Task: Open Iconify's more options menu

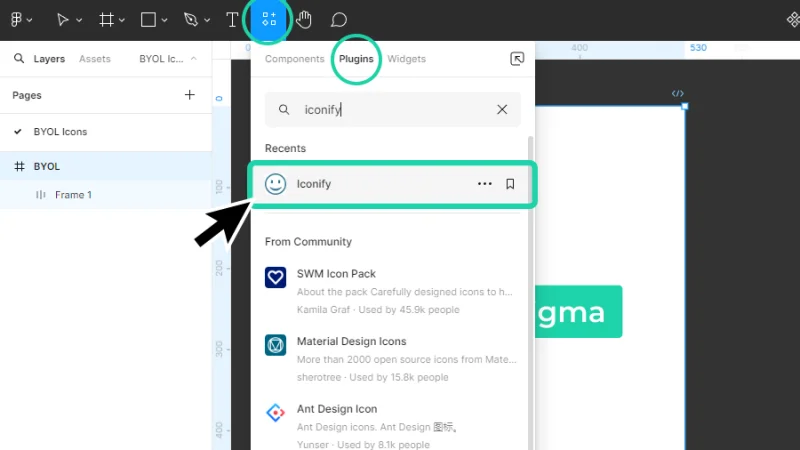Action: 485,184
